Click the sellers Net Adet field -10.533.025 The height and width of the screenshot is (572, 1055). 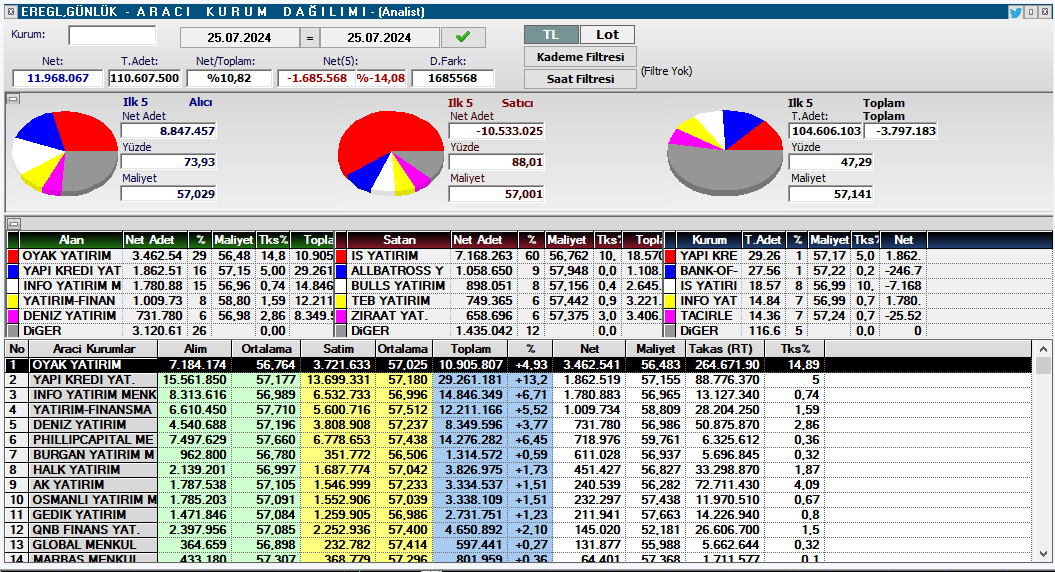pos(497,131)
